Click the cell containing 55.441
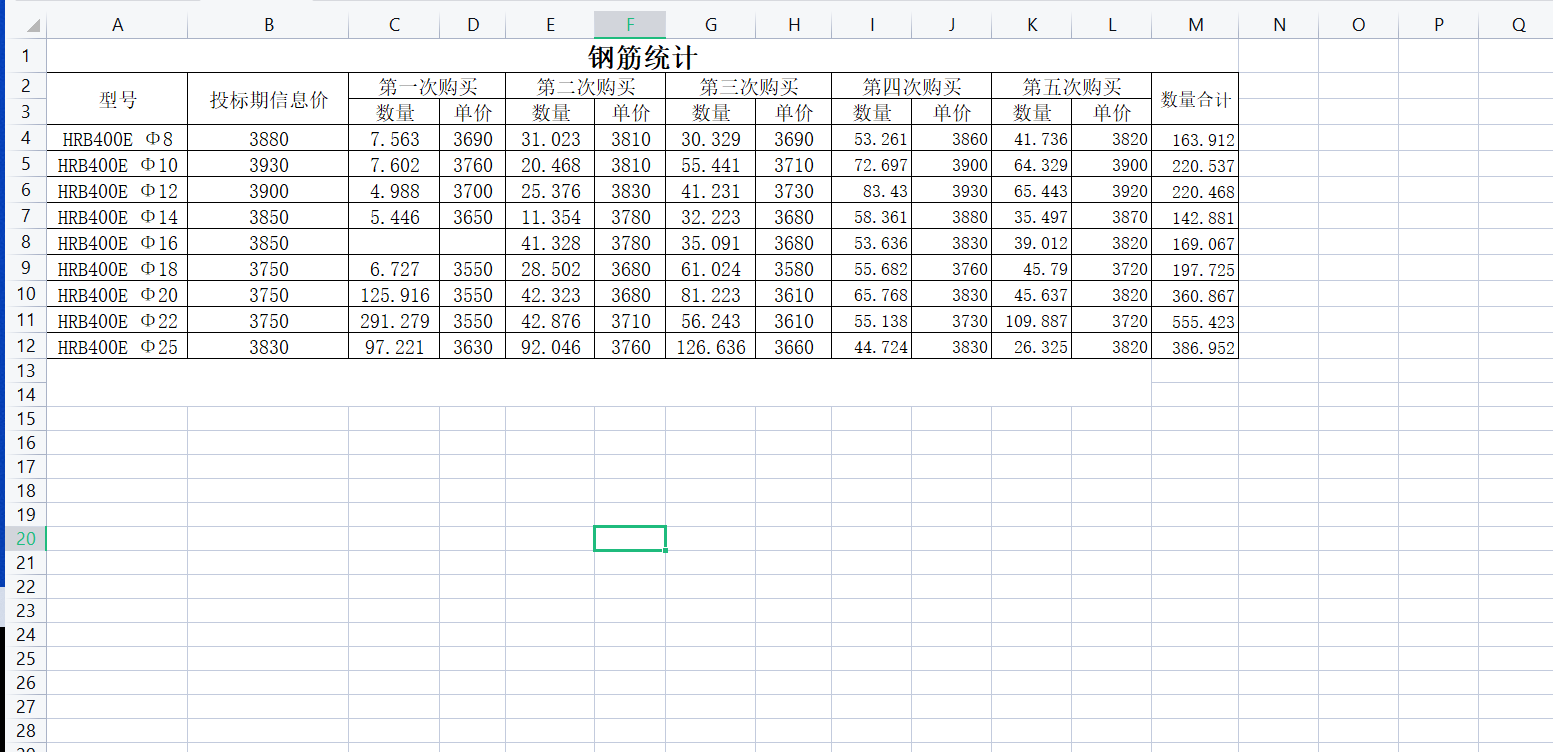The height and width of the screenshot is (752, 1553). tap(711, 164)
